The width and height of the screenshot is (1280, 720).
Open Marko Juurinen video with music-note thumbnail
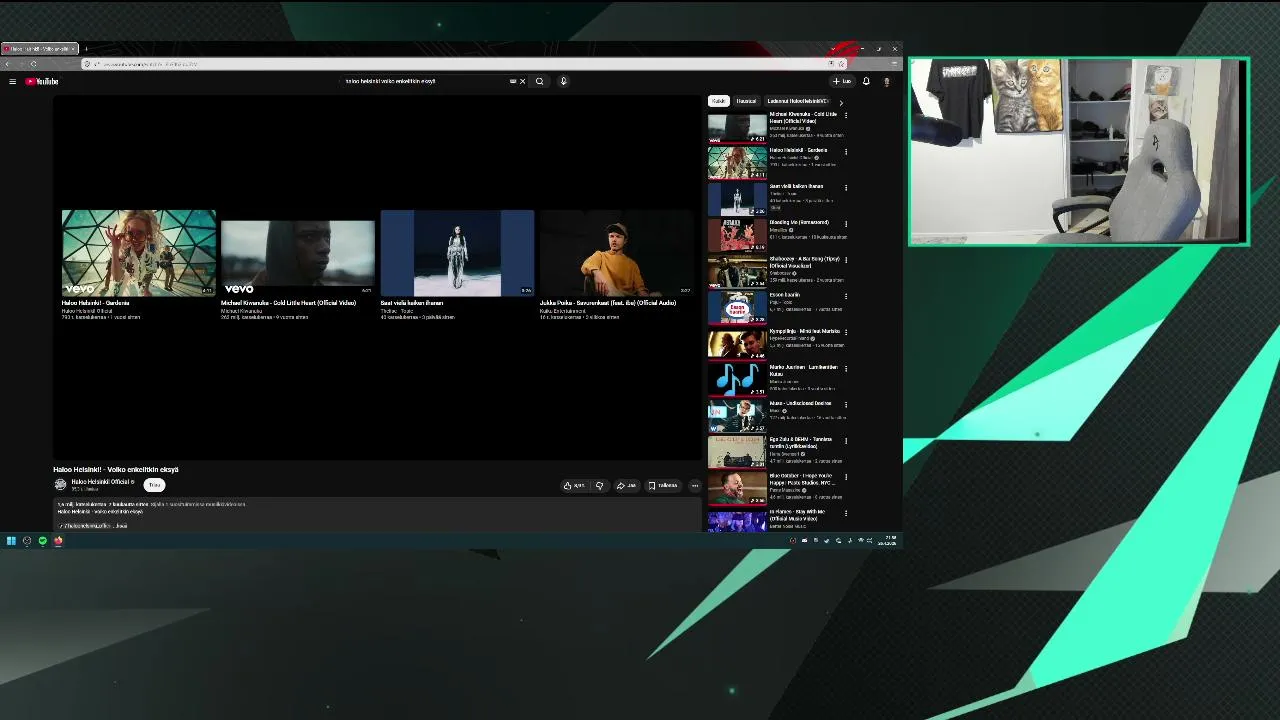pyautogui.click(x=737, y=379)
